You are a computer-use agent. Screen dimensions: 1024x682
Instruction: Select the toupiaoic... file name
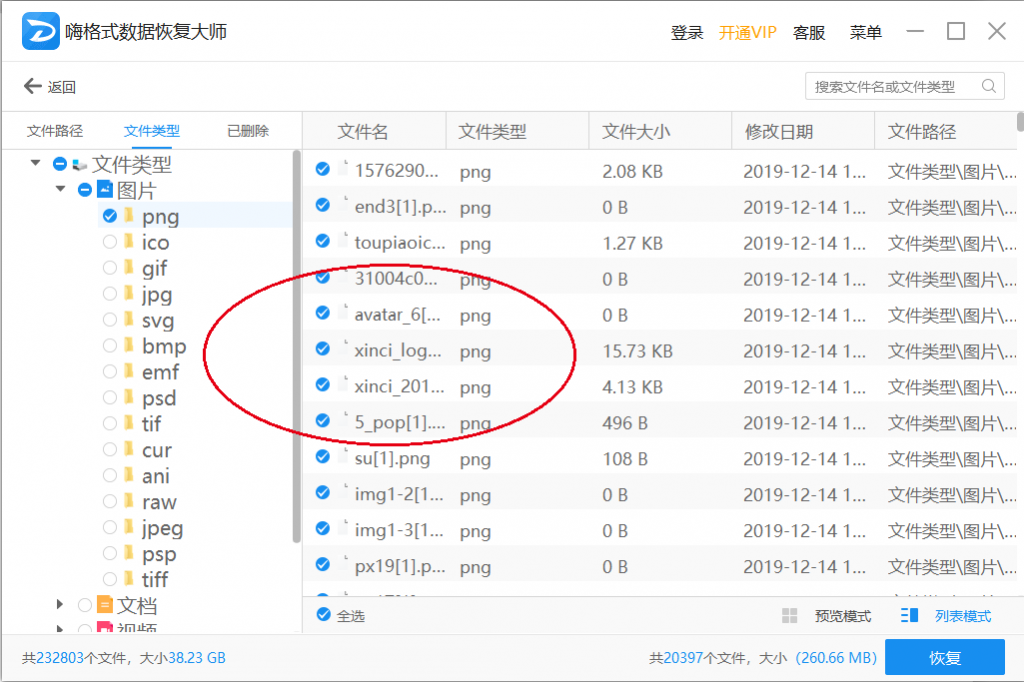tap(400, 242)
